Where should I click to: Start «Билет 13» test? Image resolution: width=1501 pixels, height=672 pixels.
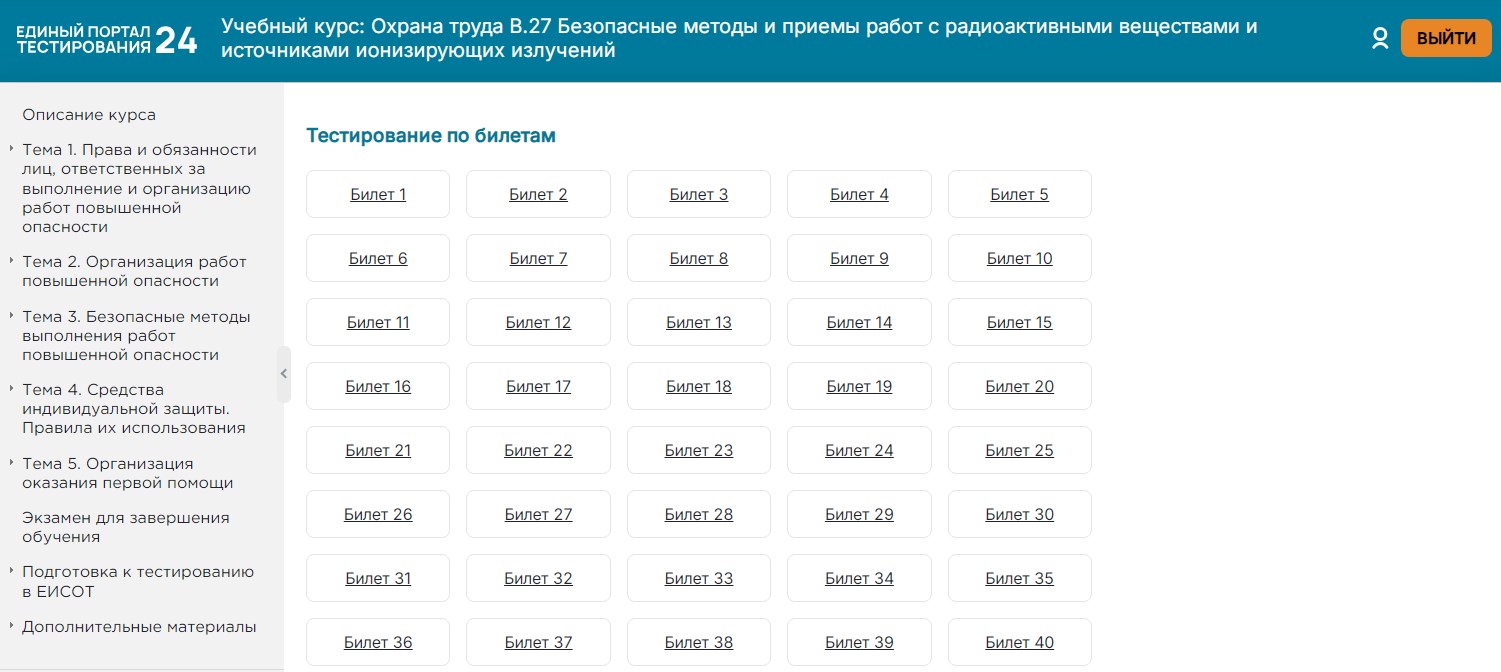pyautogui.click(x=699, y=323)
